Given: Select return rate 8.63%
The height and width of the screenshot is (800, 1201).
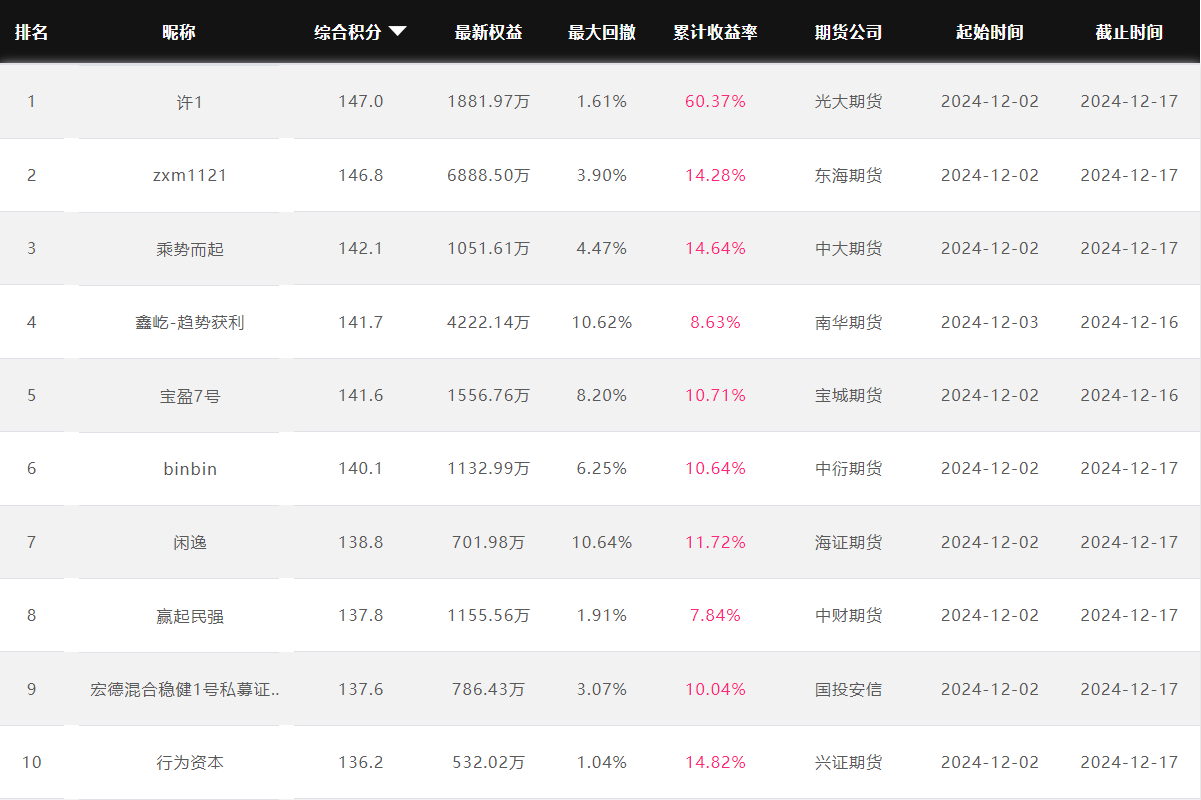Looking at the screenshot, I should click(x=715, y=322).
